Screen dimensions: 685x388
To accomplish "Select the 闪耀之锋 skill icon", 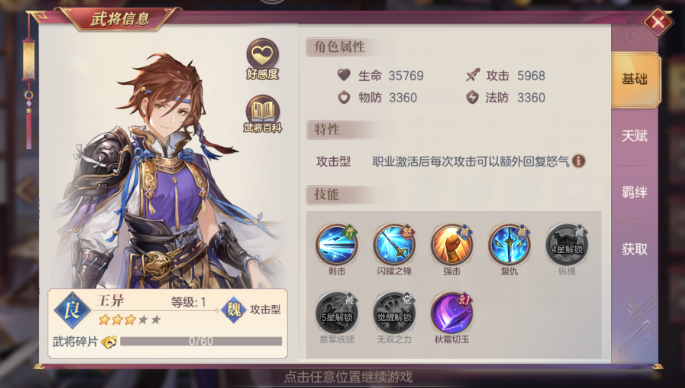I will coord(394,245).
